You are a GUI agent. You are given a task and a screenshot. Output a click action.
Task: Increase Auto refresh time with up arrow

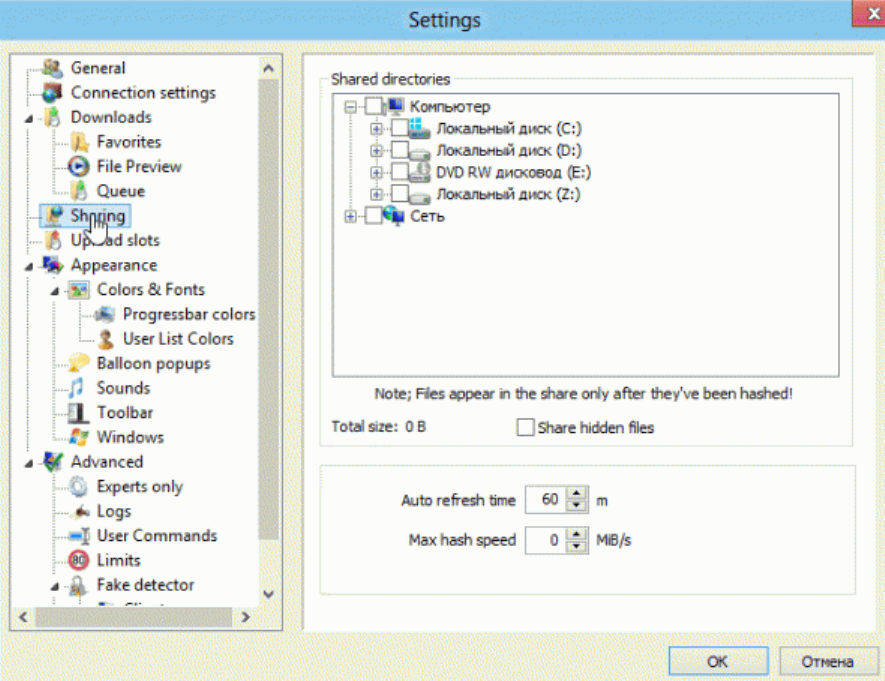pos(577,494)
